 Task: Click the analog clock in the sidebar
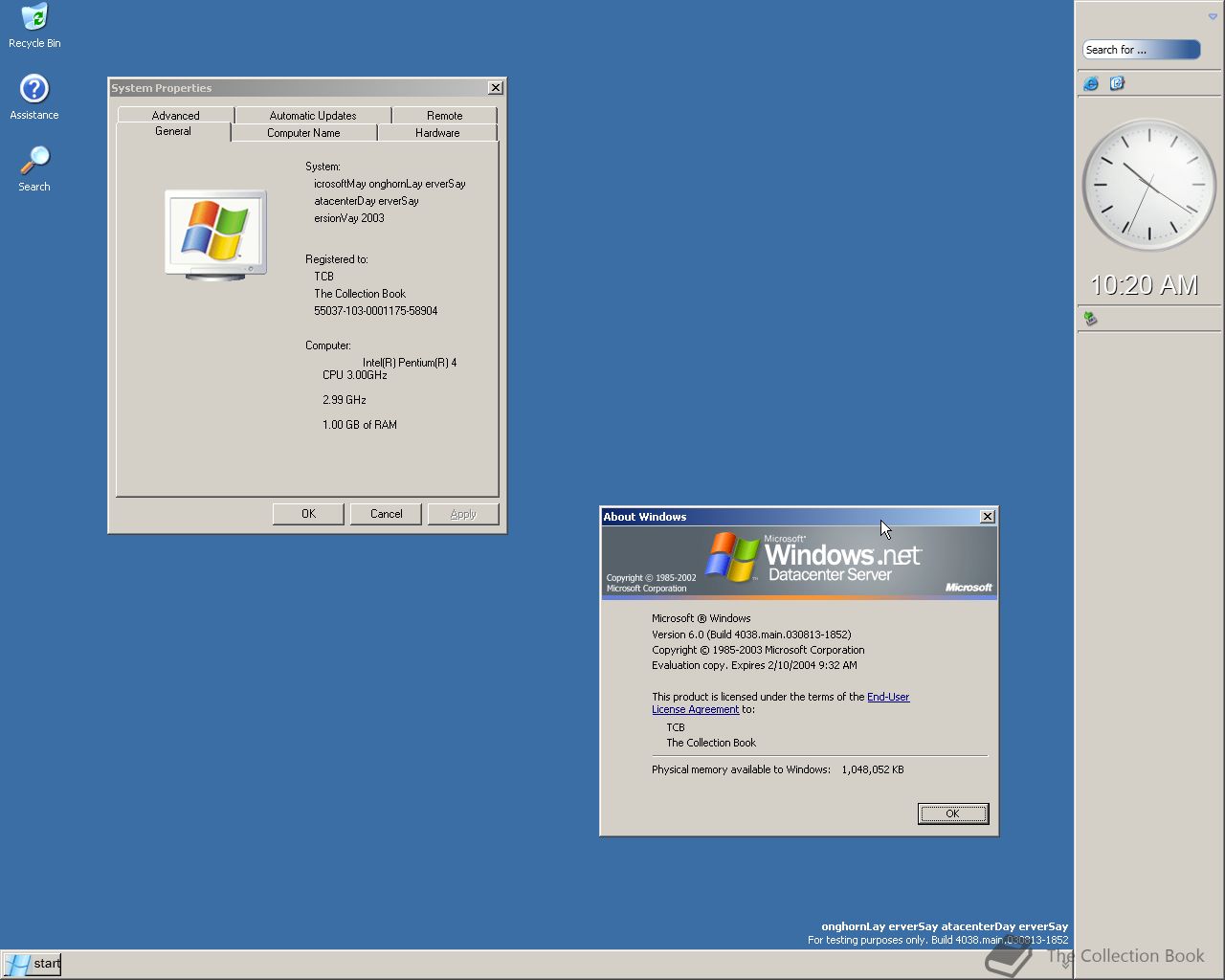pyautogui.click(x=1148, y=185)
